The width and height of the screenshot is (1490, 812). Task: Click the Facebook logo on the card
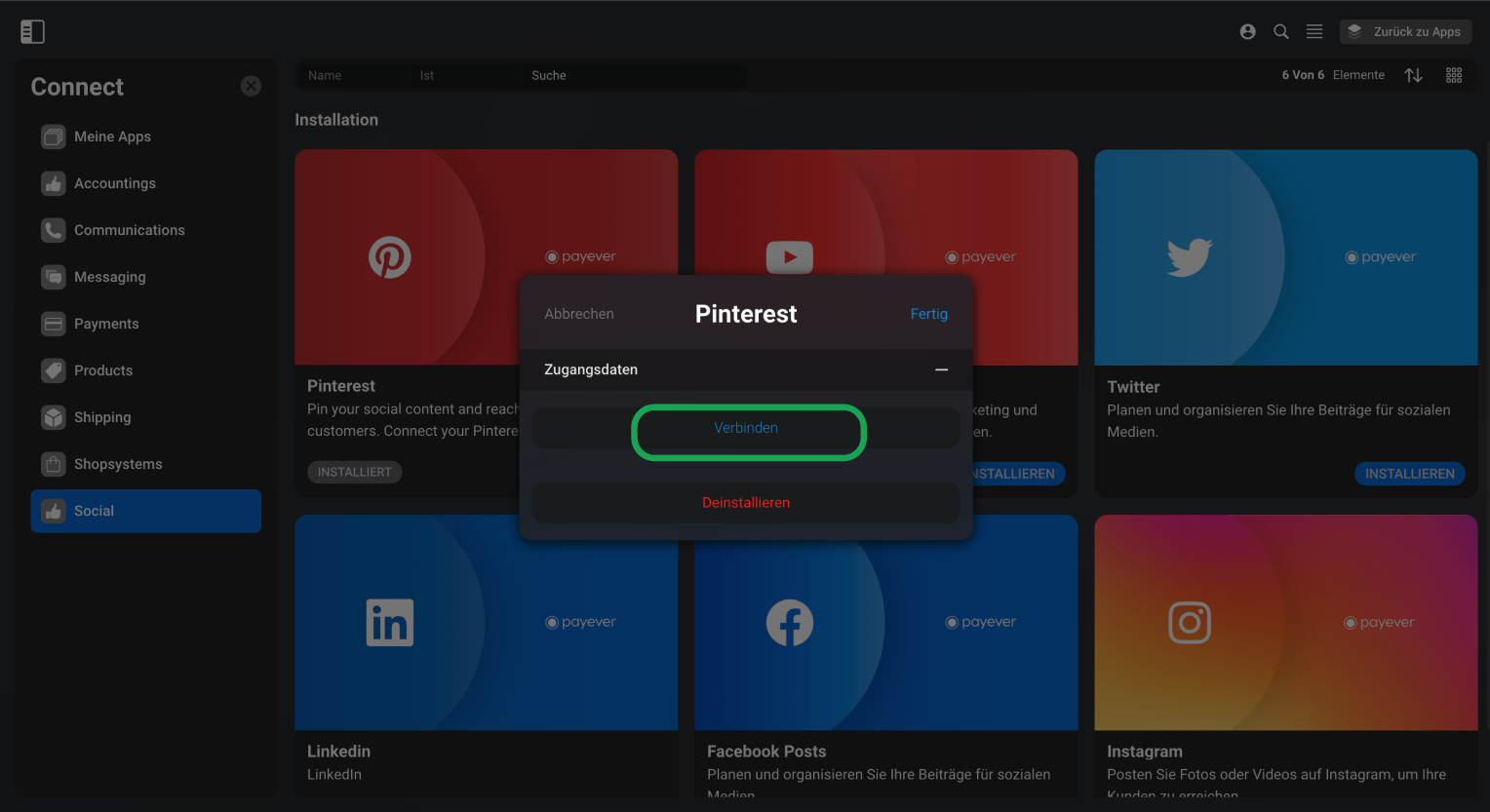point(790,623)
